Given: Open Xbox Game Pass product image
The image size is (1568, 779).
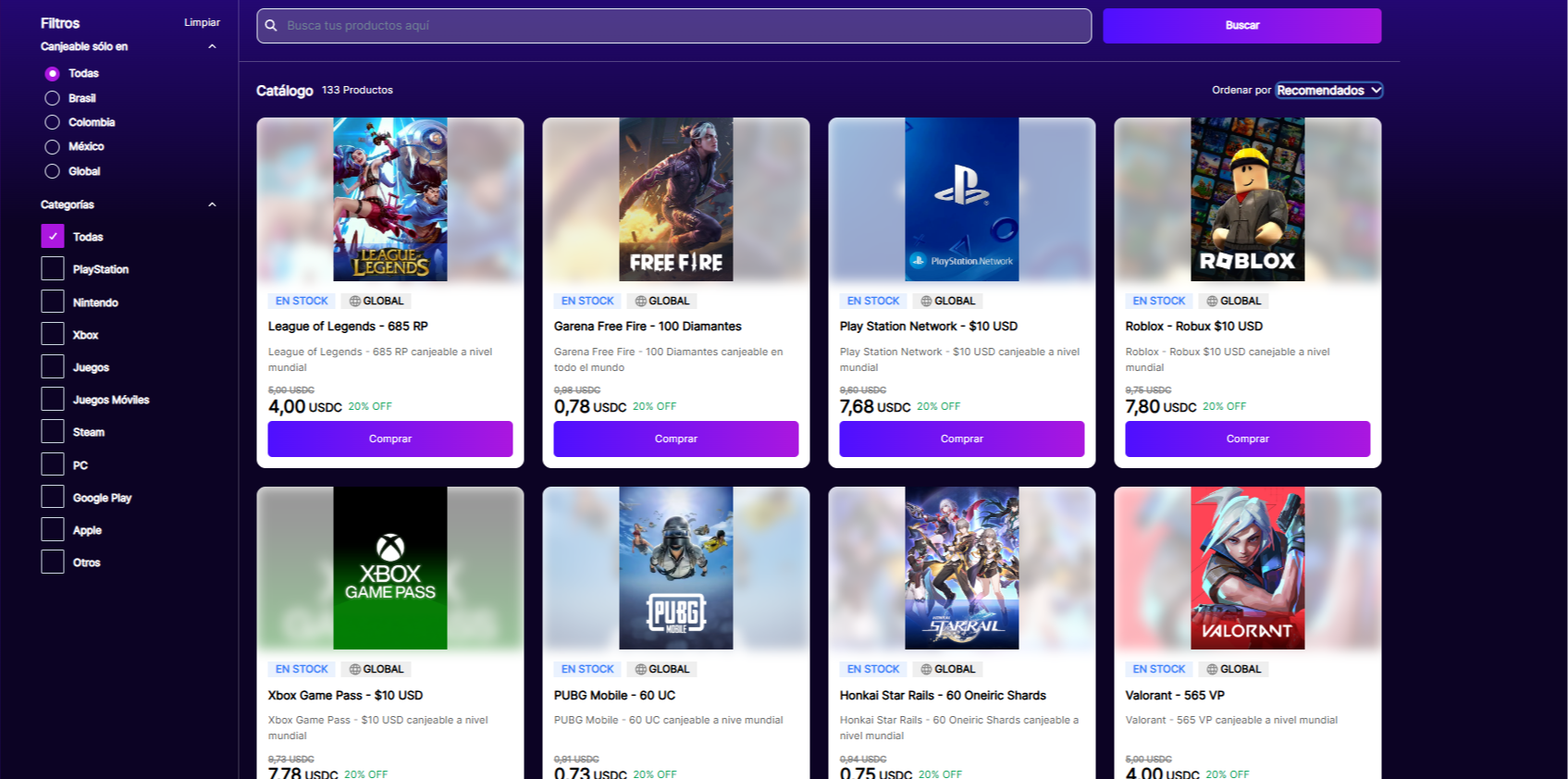Looking at the screenshot, I should point(390,568).
